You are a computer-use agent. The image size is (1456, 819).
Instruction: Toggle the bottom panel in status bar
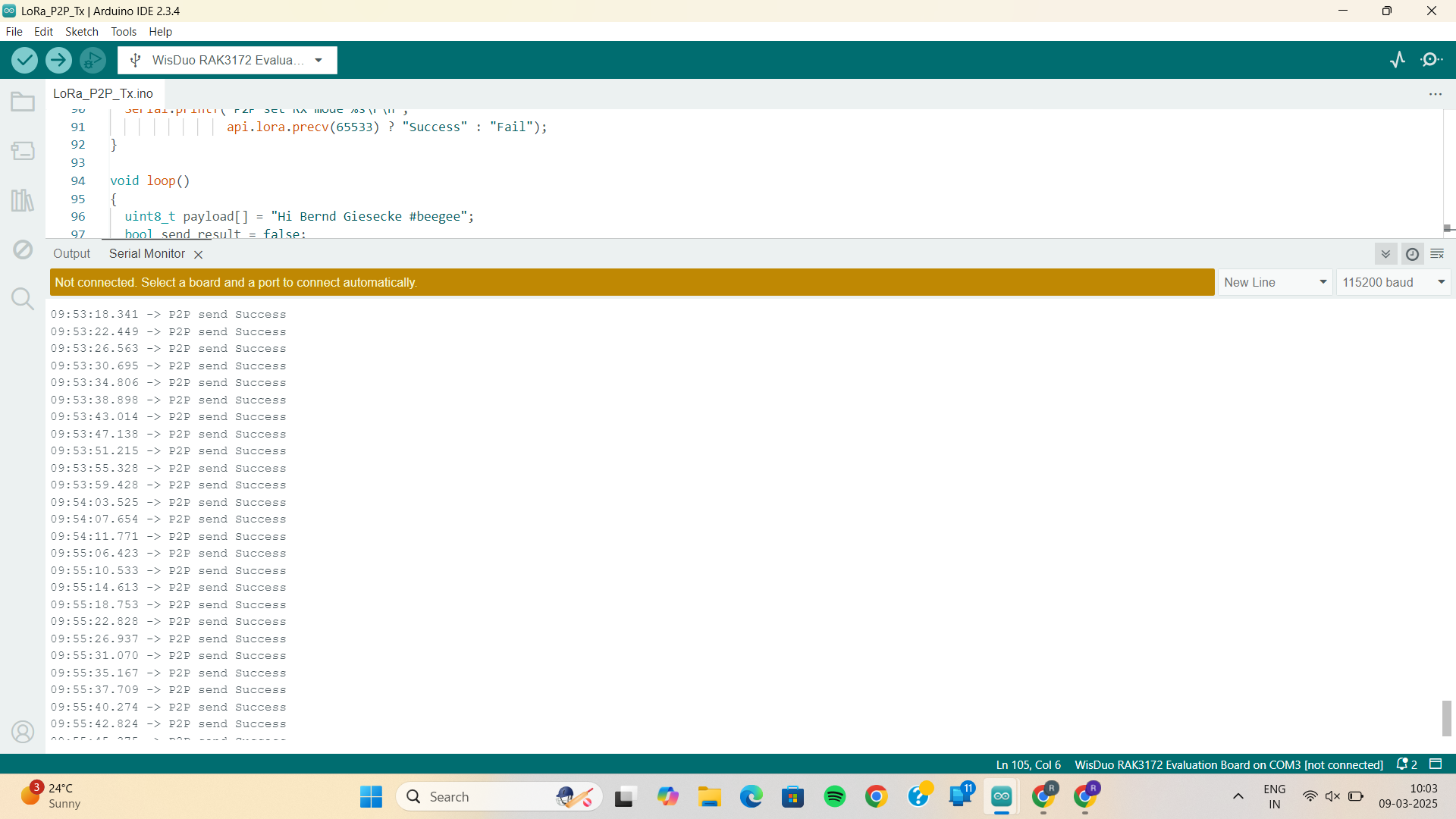1436,764
